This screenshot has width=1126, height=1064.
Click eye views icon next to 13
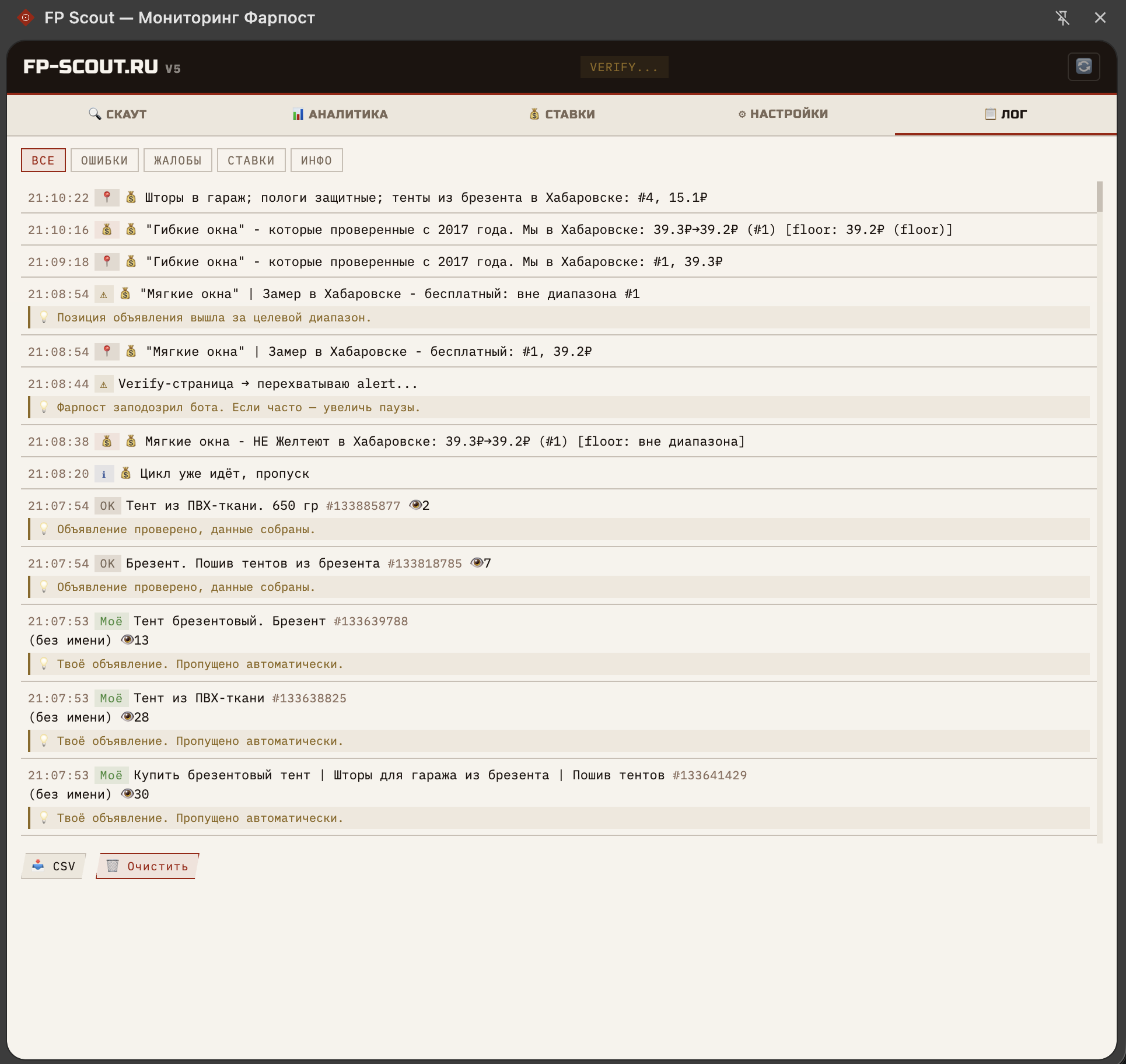coord(127,640)
